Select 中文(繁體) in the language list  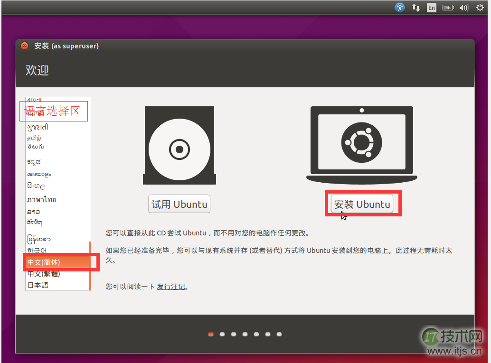[x=57, y=274]
